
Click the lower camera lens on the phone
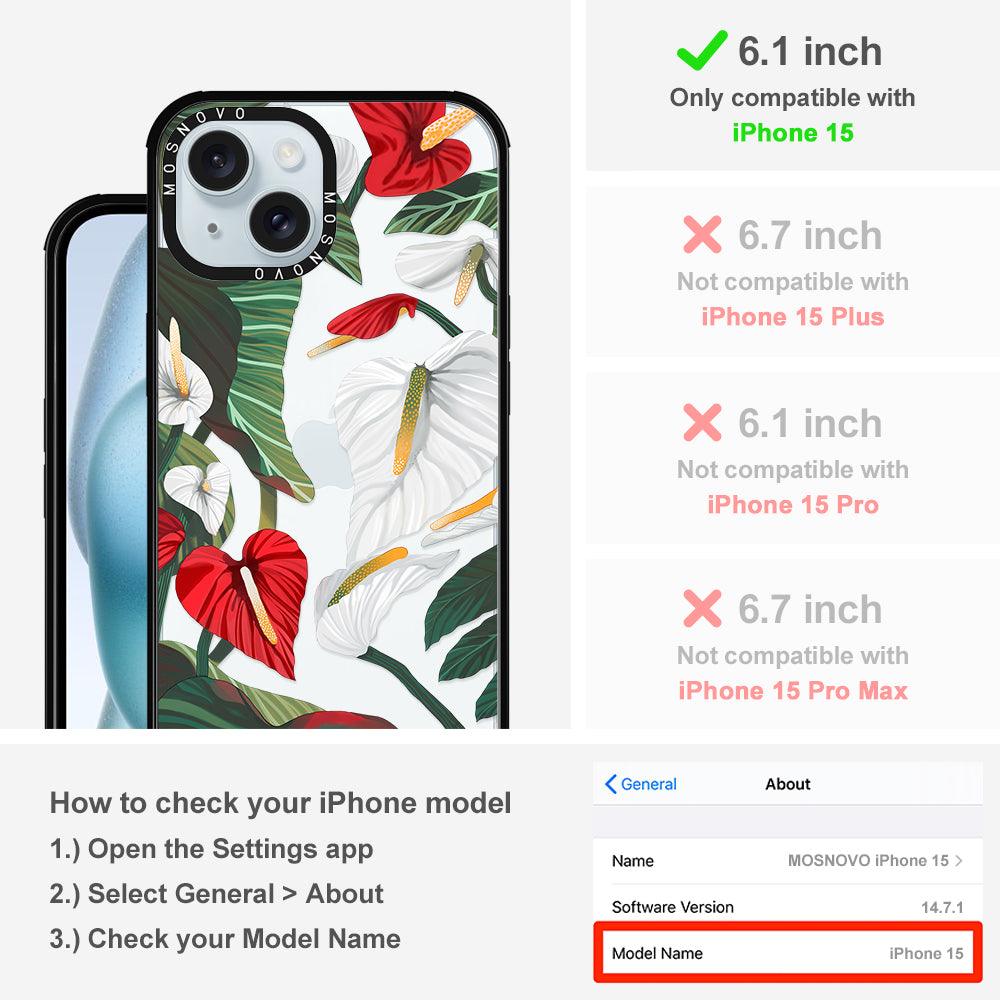tap(277, 221)
